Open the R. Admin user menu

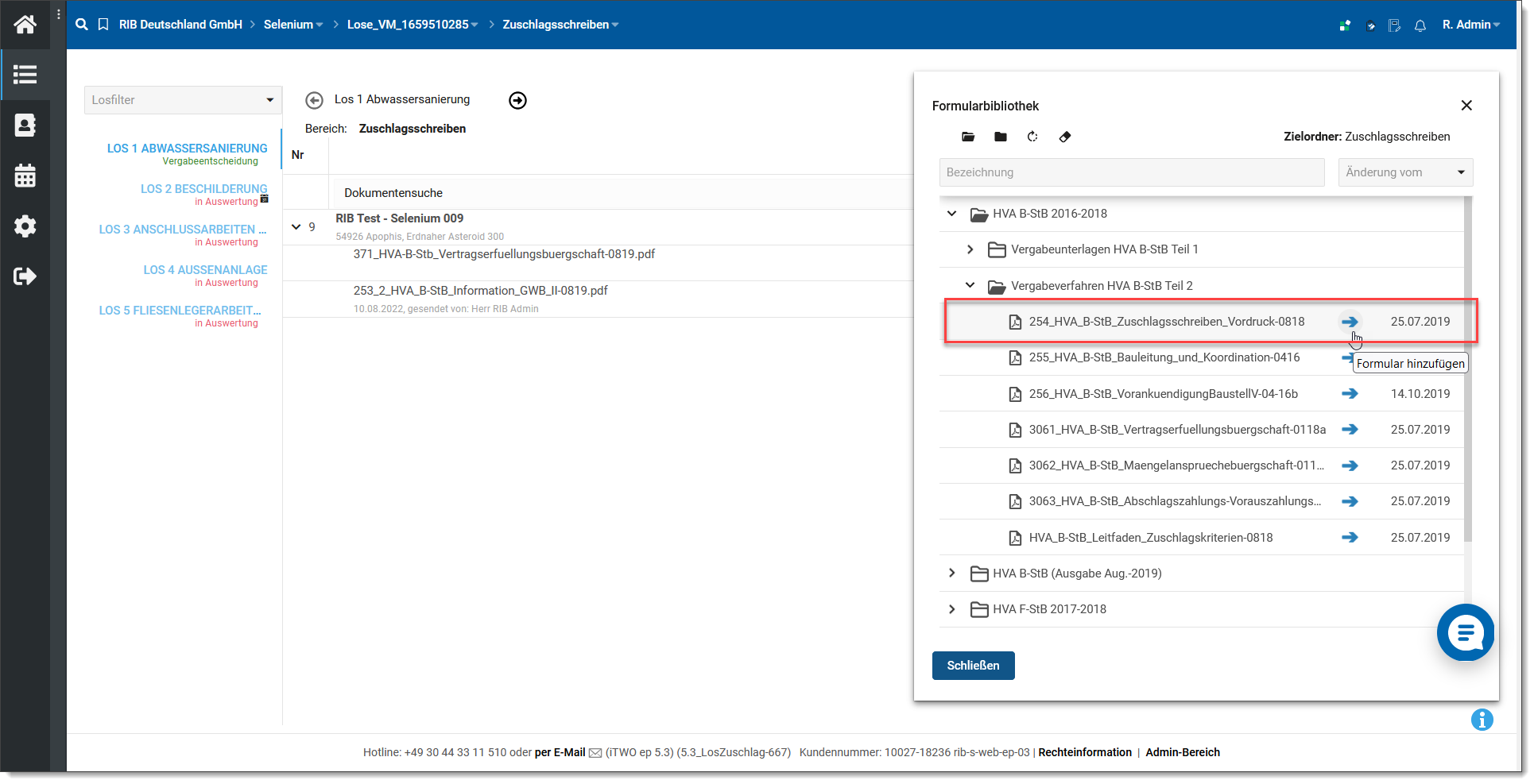pyautogui.click(x=1471, y=25)
